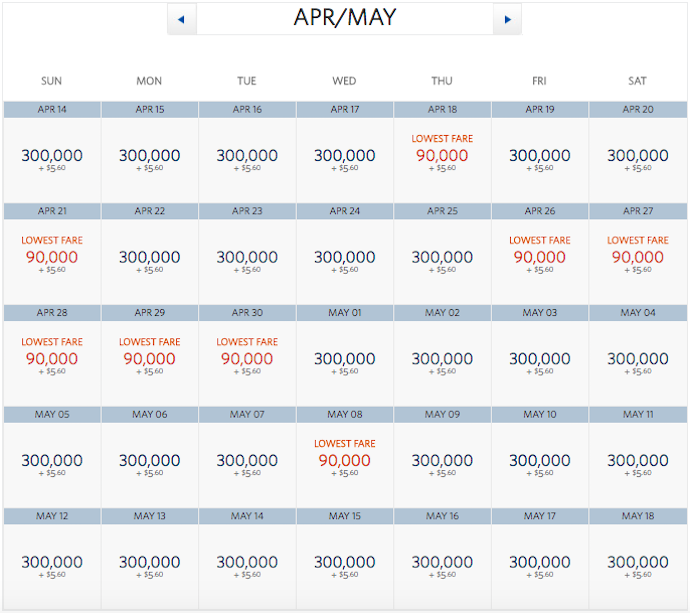Select Apr 21 lowest fare cell
690x613 pixels.
[52, 257]
